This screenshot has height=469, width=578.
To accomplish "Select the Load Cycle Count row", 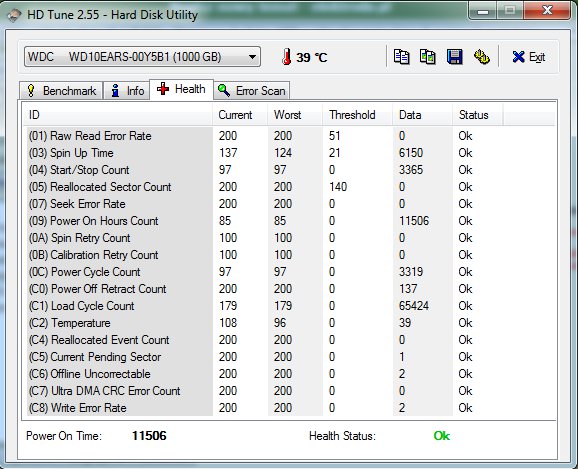I will click(x=289, y=306).
